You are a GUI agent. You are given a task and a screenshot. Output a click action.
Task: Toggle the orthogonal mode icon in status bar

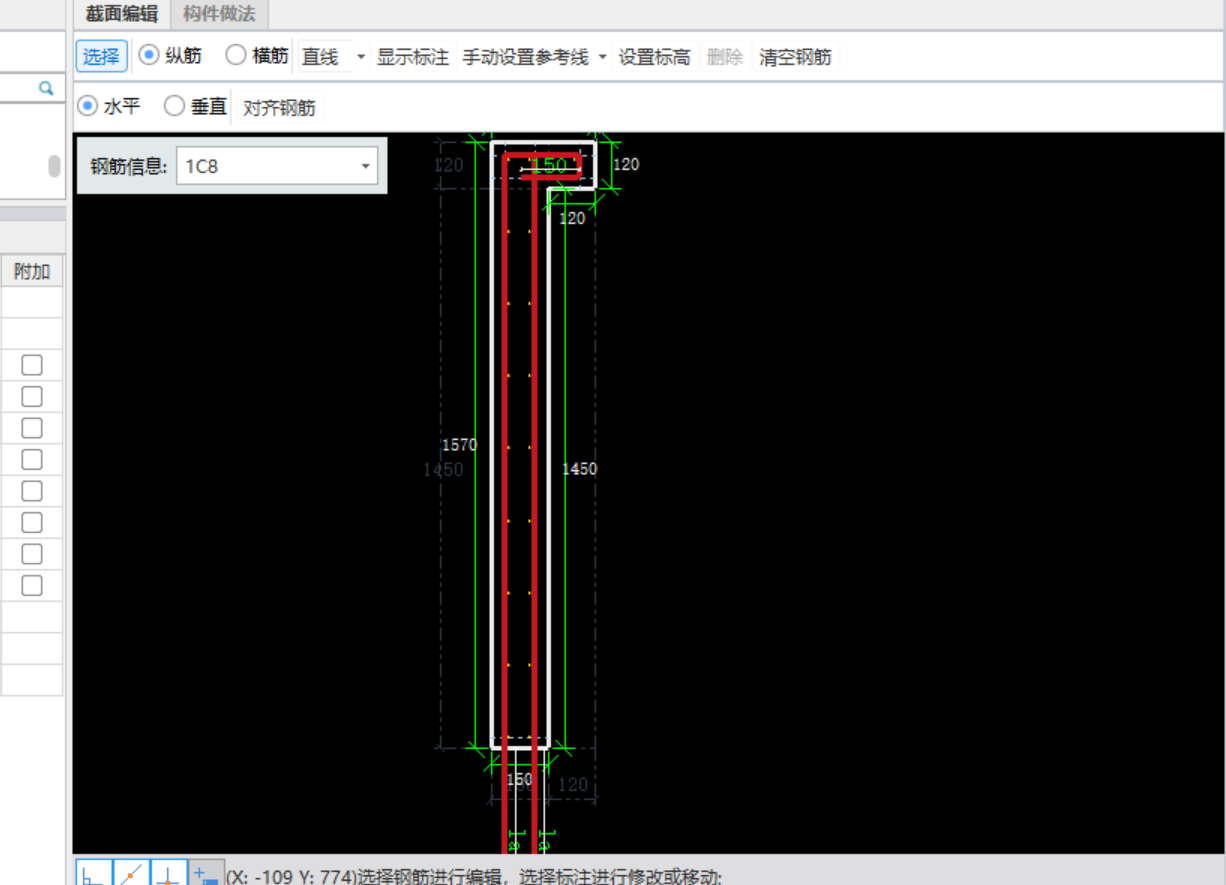(95, 872)
